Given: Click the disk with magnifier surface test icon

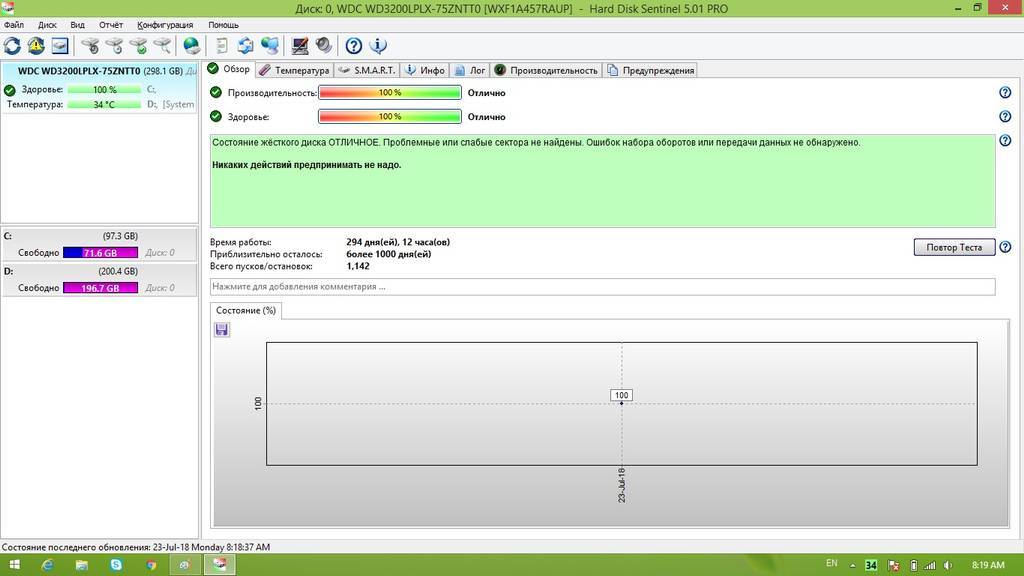Looking at the screenshot, I should tap(163, 46).
